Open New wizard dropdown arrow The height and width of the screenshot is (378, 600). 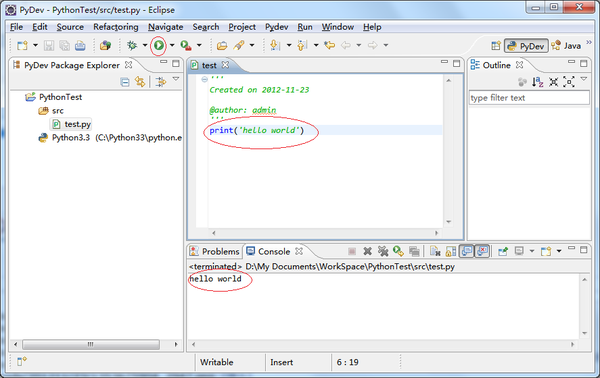35,46
